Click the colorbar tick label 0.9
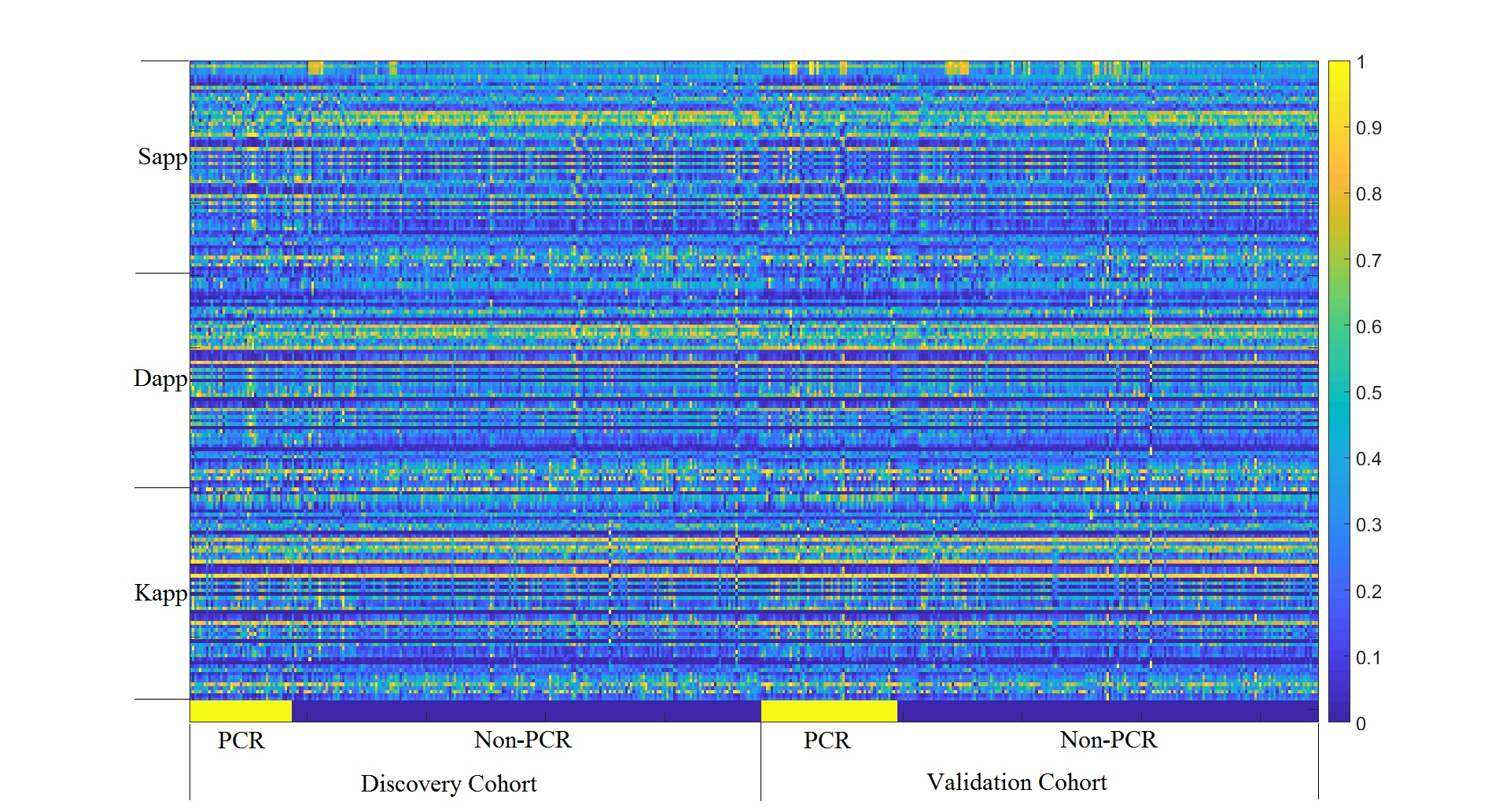The width and height of the screenshot is (1510, 812). (x=1368, y=128)
